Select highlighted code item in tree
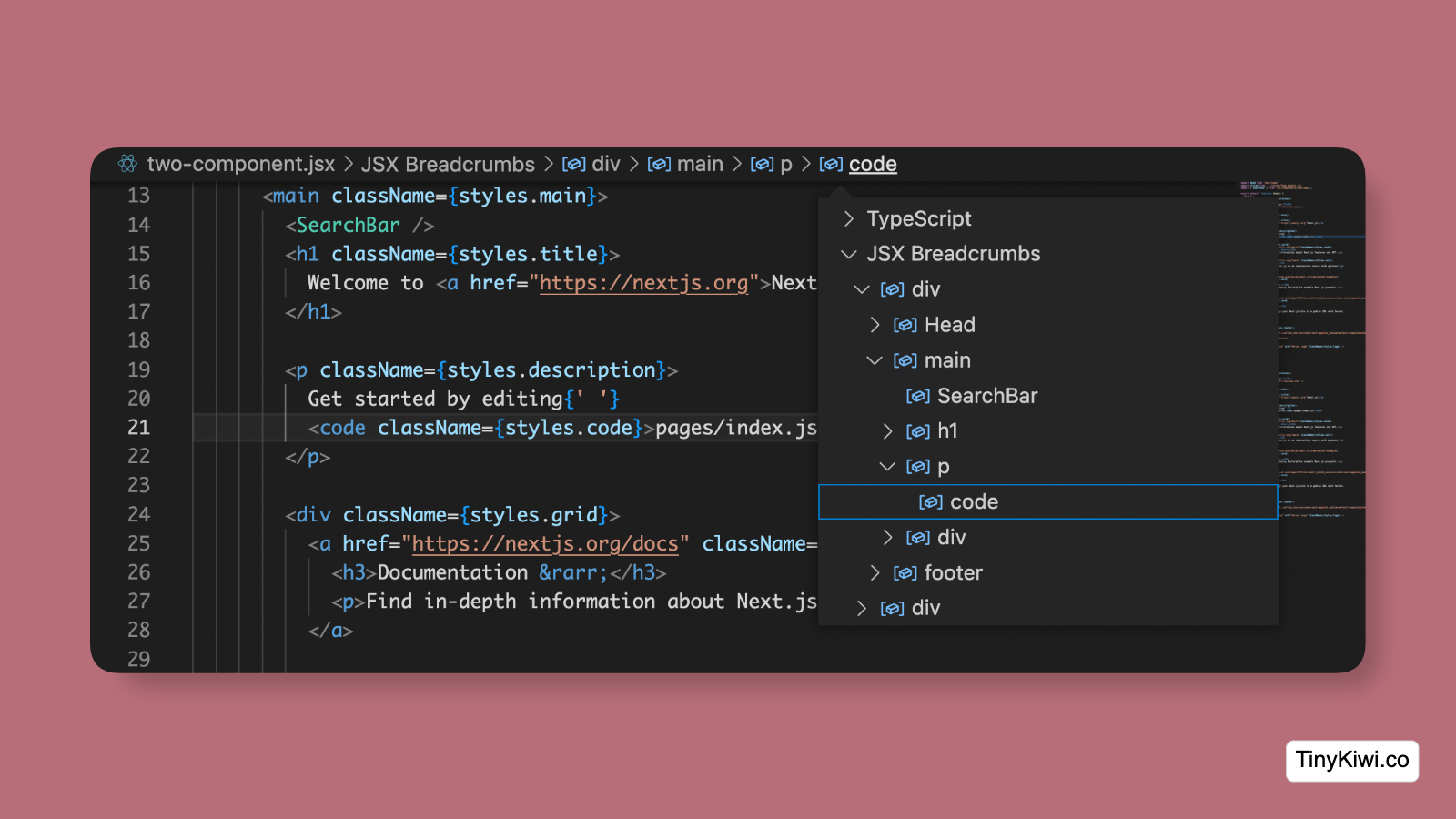 tap(1048, 501)
